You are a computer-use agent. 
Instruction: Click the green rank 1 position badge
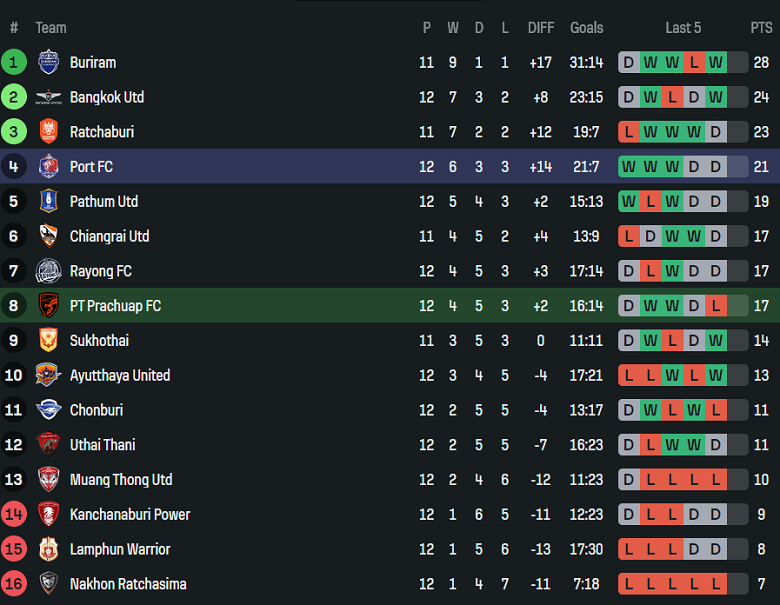[x=14, y=62]
